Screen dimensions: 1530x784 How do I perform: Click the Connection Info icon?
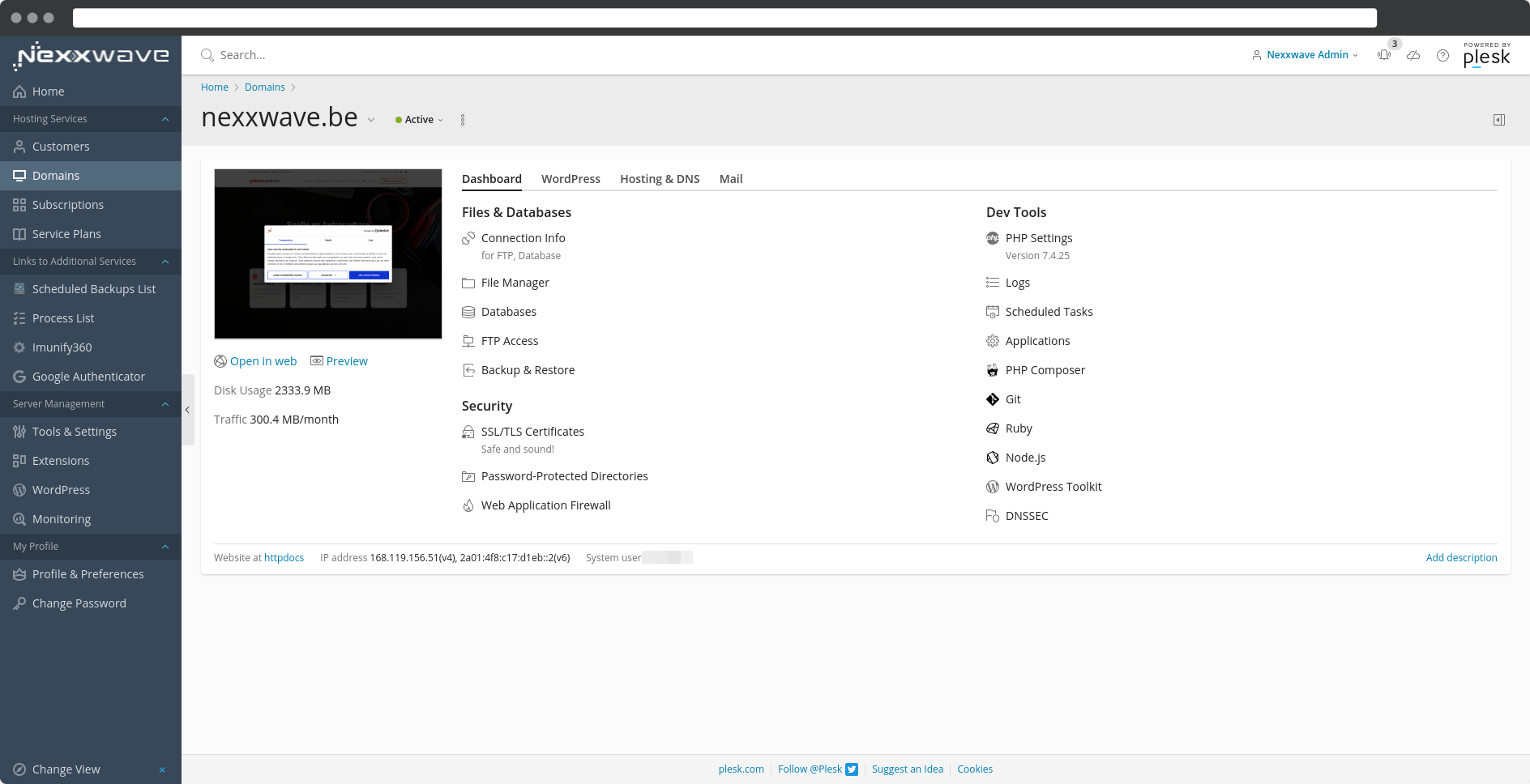tap(468, 238)
